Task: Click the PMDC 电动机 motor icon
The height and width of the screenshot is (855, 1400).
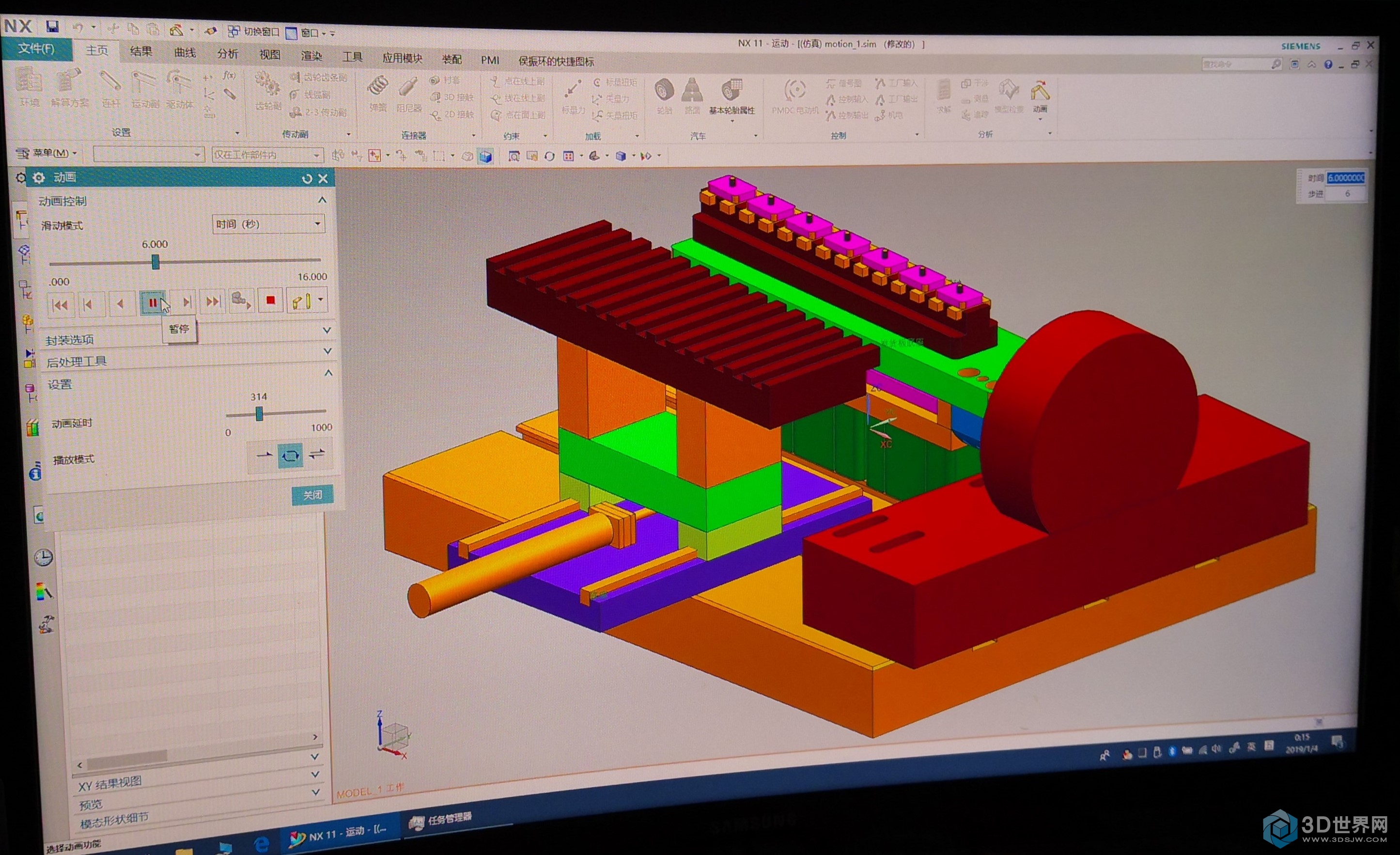Action: click(x=795, y=97)
